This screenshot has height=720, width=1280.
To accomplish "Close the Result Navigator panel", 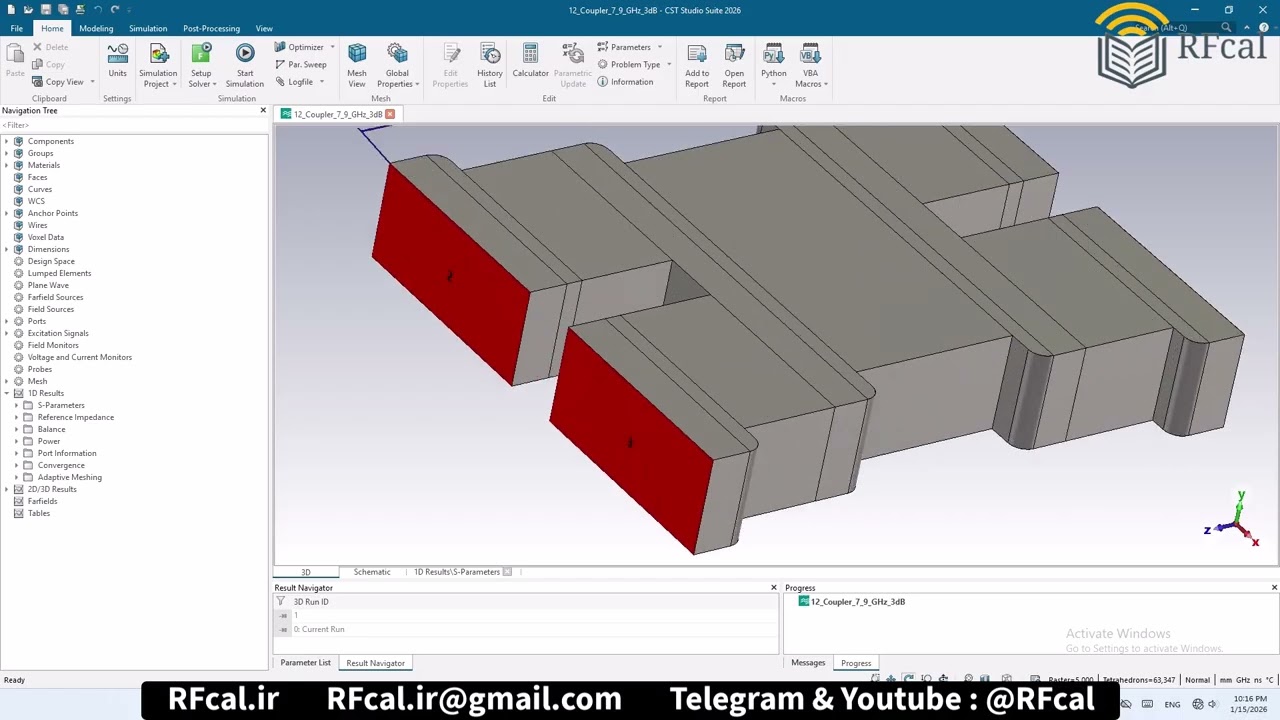I will pyautogui.click(x=773, y=588).
